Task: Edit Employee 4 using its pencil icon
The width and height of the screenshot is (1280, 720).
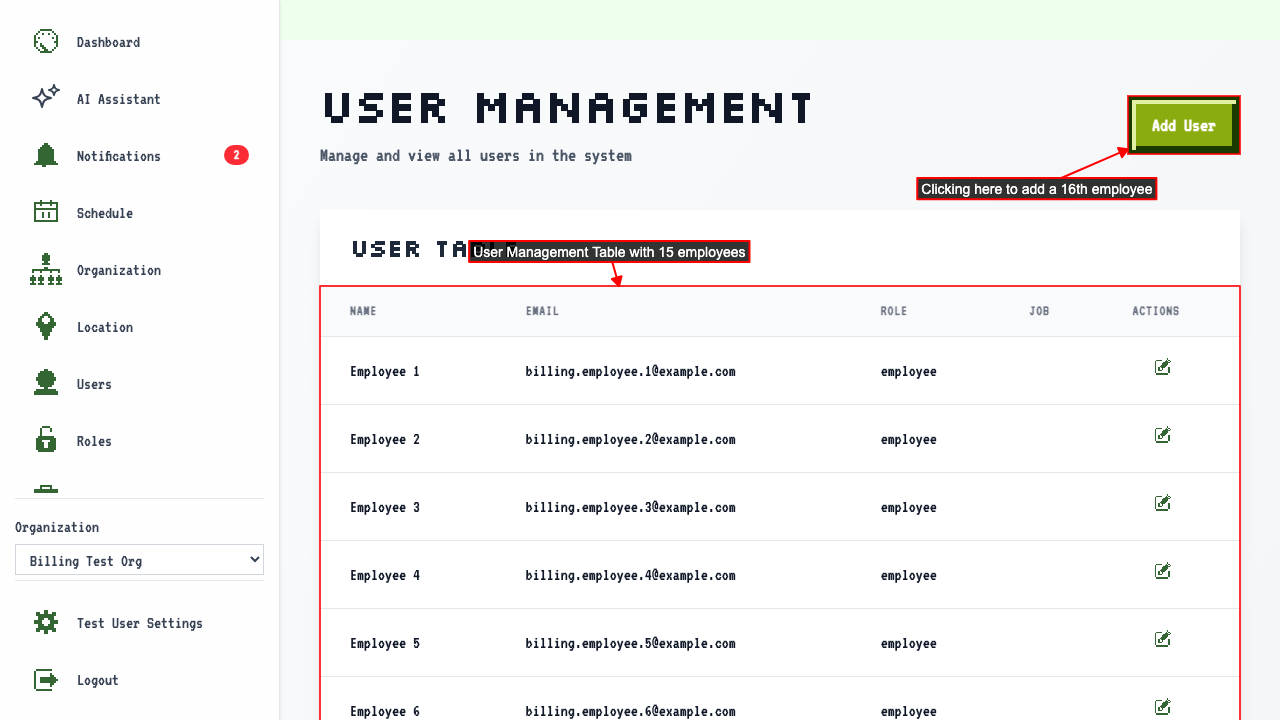Action: click(1162, 572)
